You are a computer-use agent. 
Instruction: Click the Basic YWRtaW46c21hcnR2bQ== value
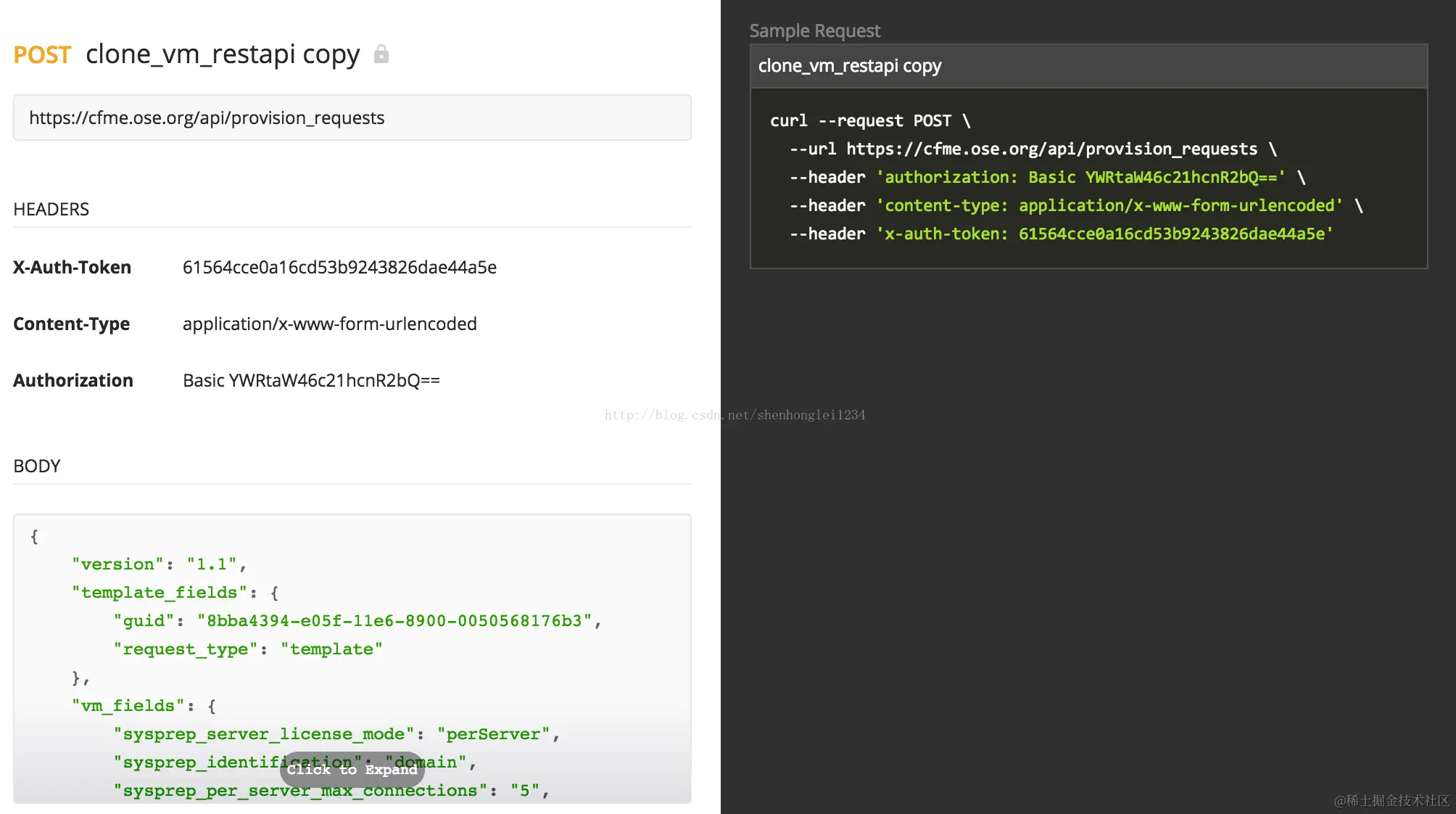[x=311, y=380]
